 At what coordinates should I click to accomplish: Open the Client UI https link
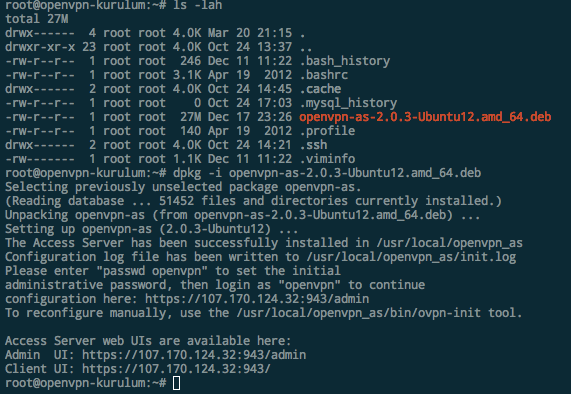click(x=176, y=369)
